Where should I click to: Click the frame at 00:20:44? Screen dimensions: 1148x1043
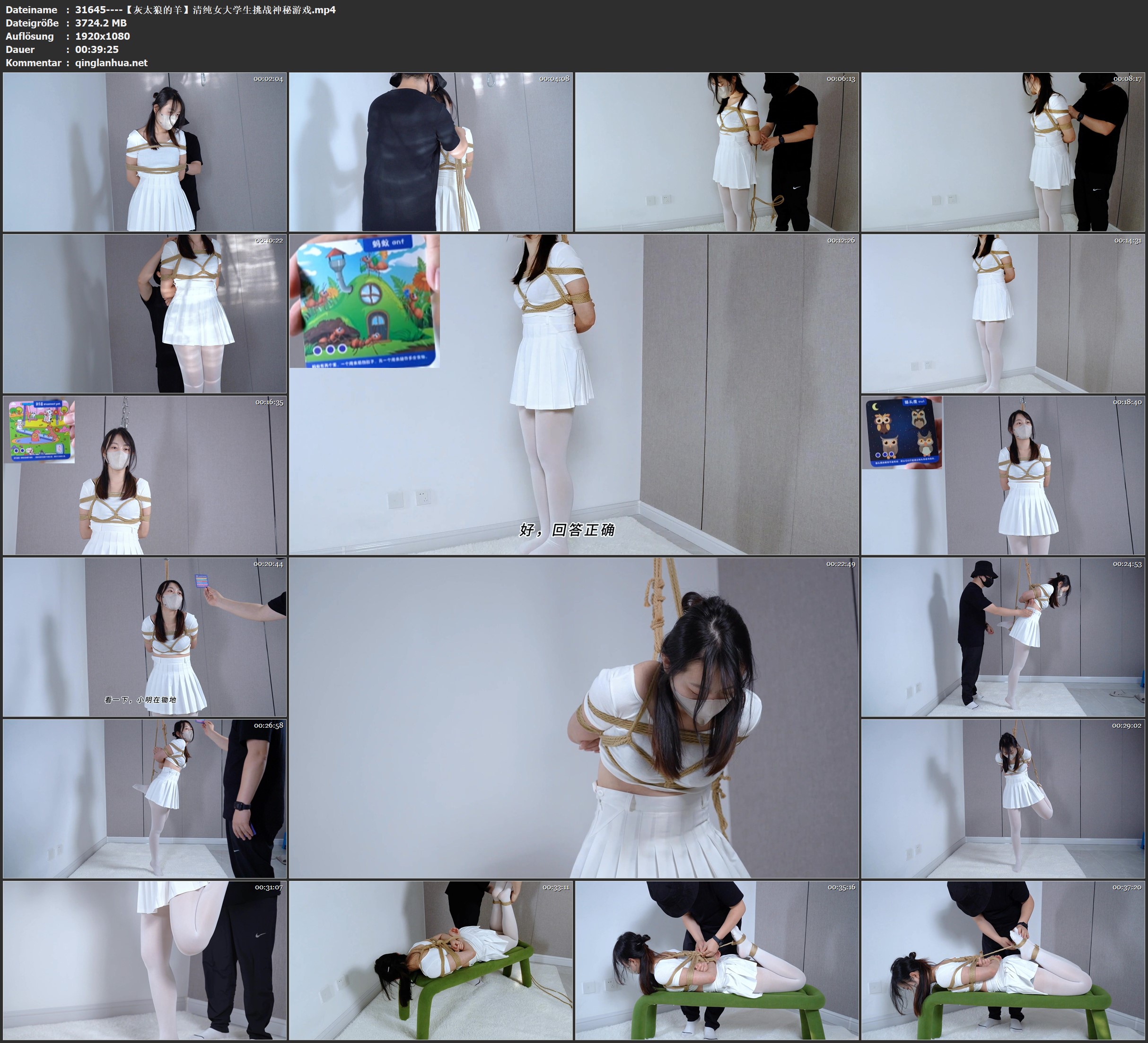pos(145,637)
